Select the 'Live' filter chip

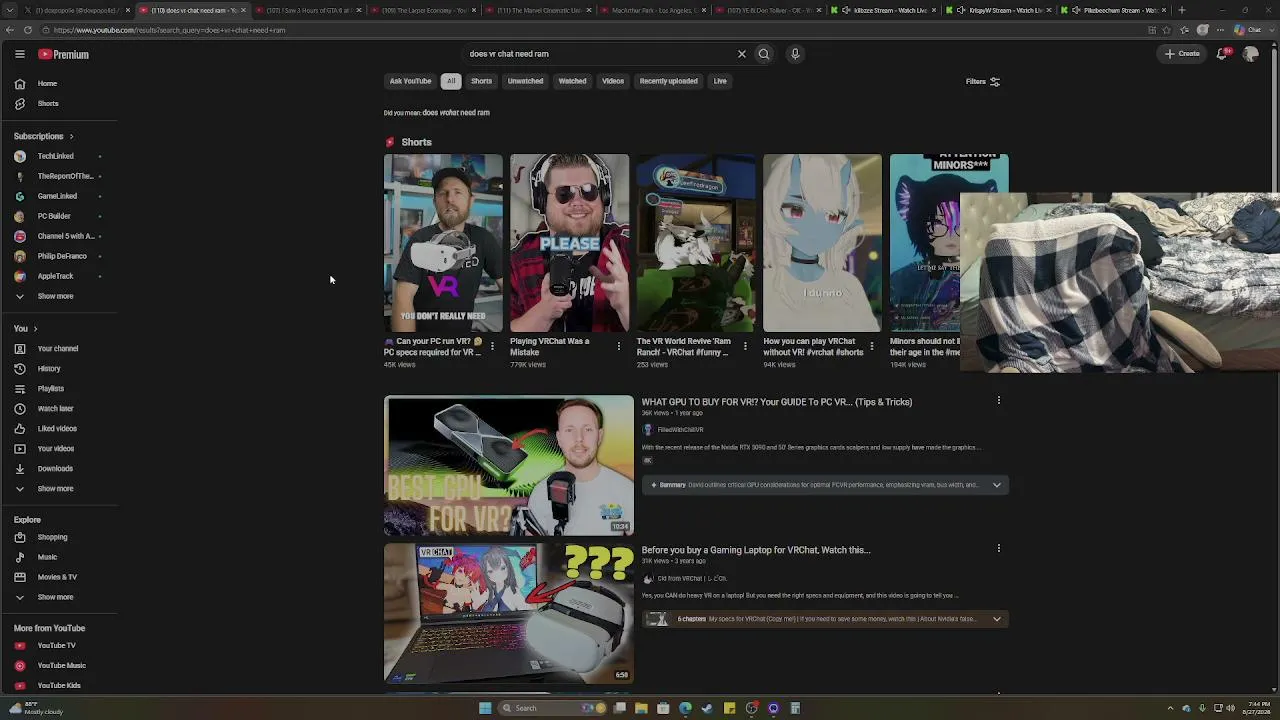click(x=720, y=81)
